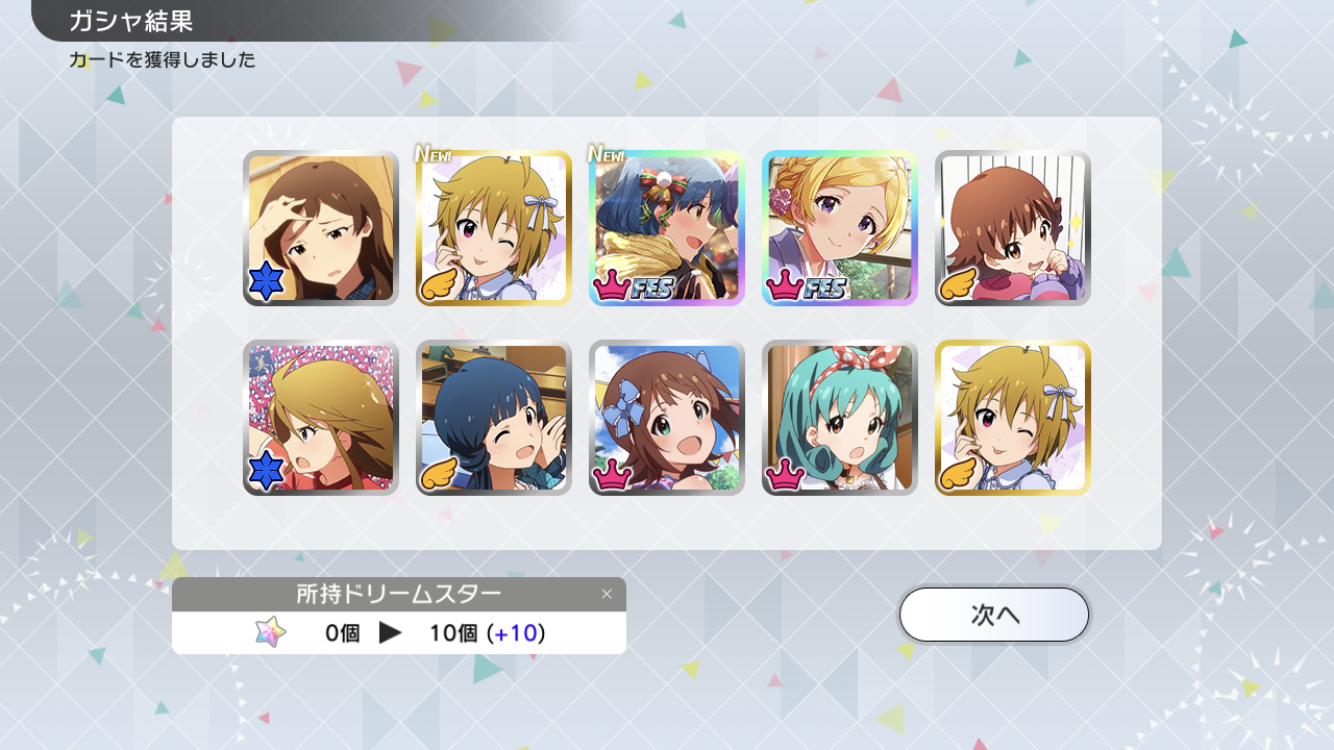
Task: Click the black arrow between star counts
Action: (x=391, y=632)
